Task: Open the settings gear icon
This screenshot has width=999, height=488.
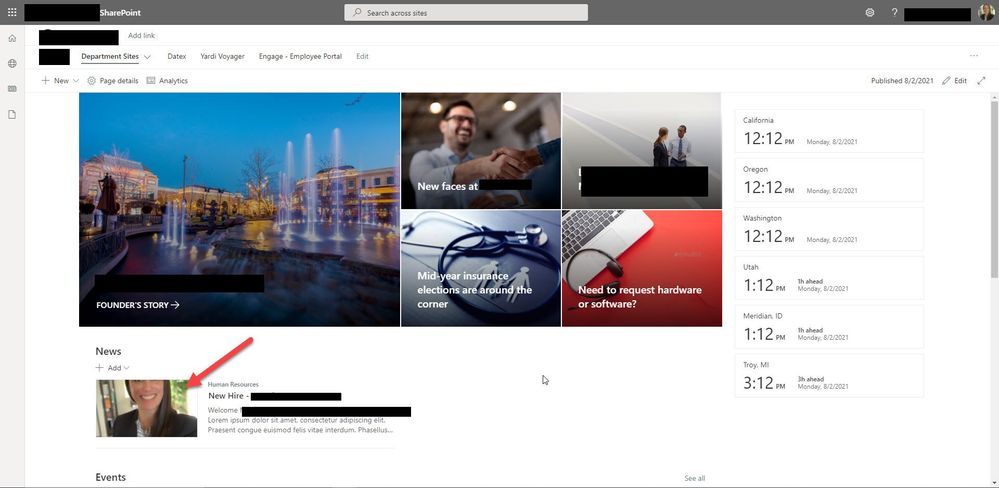Action: pos(870,12)
